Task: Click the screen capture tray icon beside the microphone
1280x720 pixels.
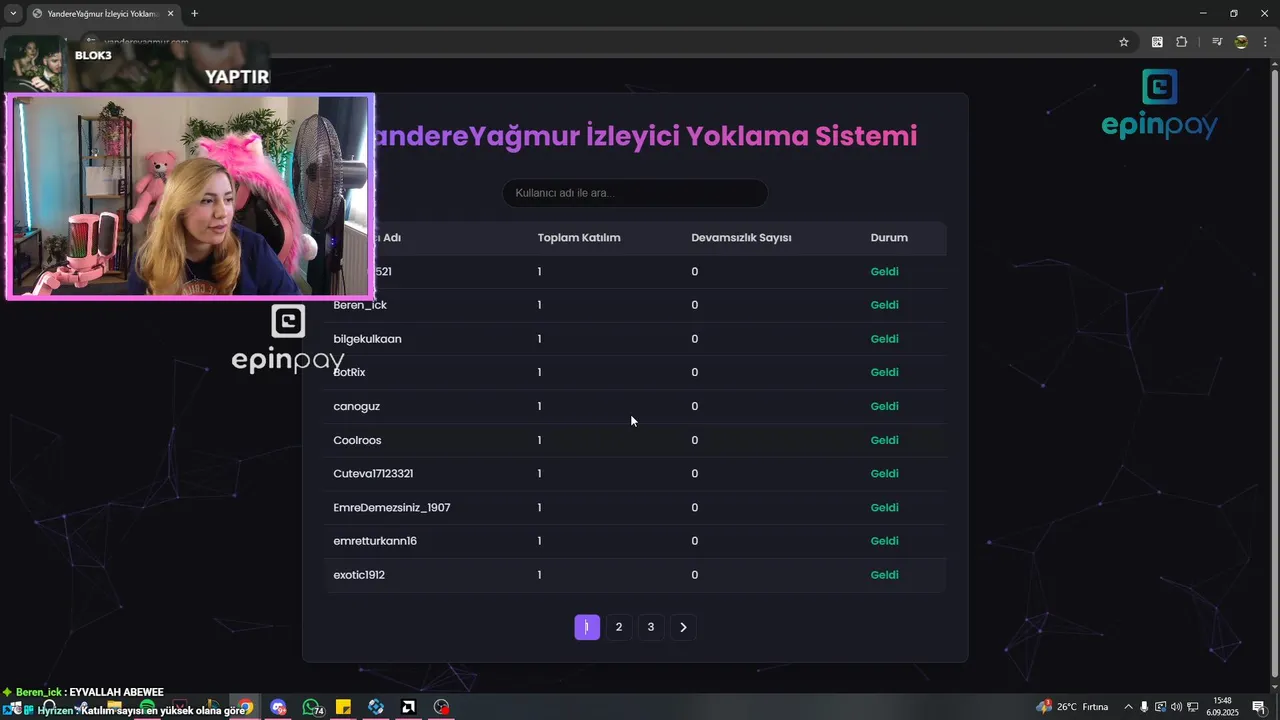Action: point(1160,707)
